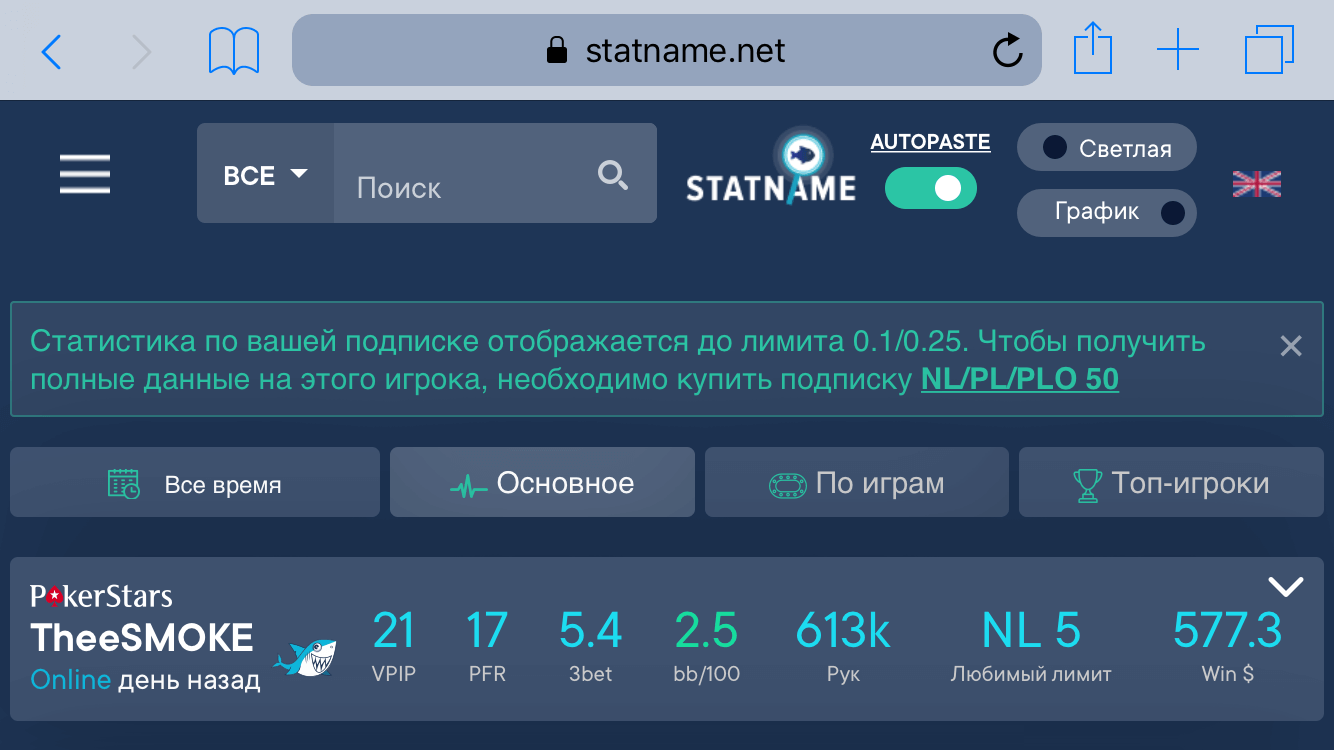Click the pulse icon beside Основное

click(x=468, y=487)
